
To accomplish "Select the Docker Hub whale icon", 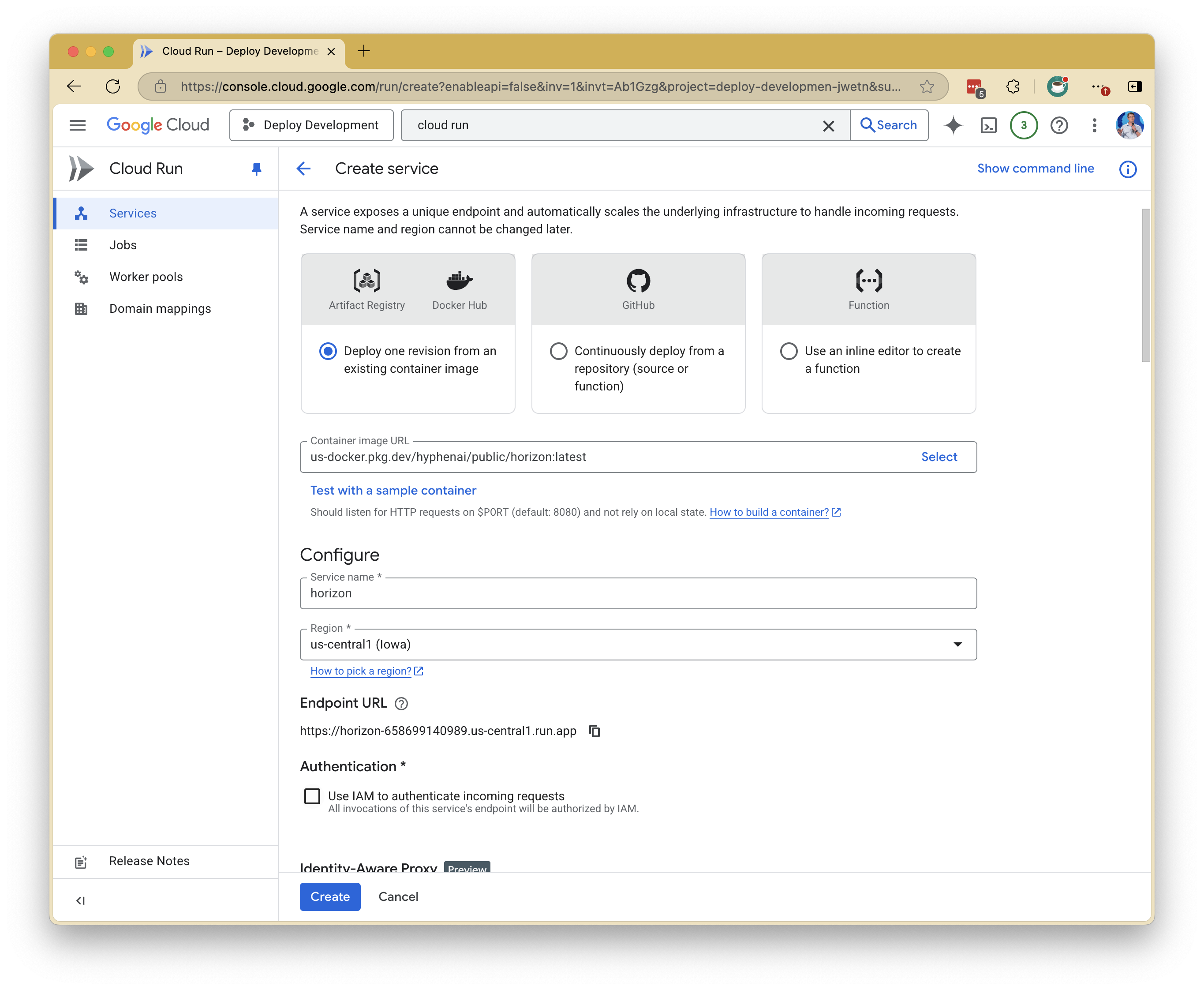I will 460,280.
